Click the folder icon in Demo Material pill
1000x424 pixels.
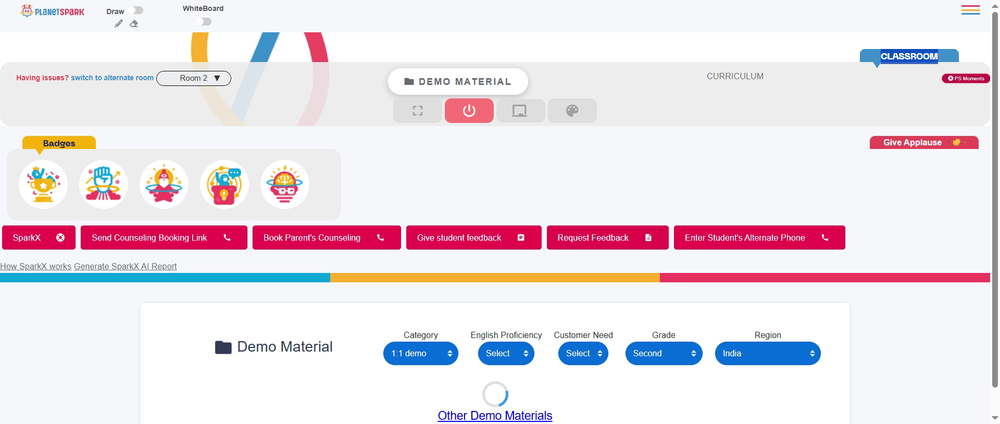pyautogui.click(x=409, y=82)
